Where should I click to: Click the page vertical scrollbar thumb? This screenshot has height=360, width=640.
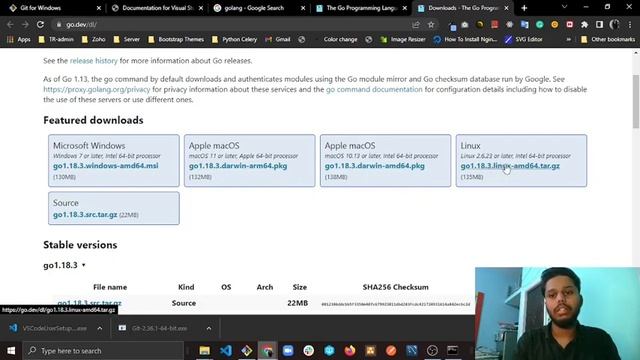tap(636, 101)
